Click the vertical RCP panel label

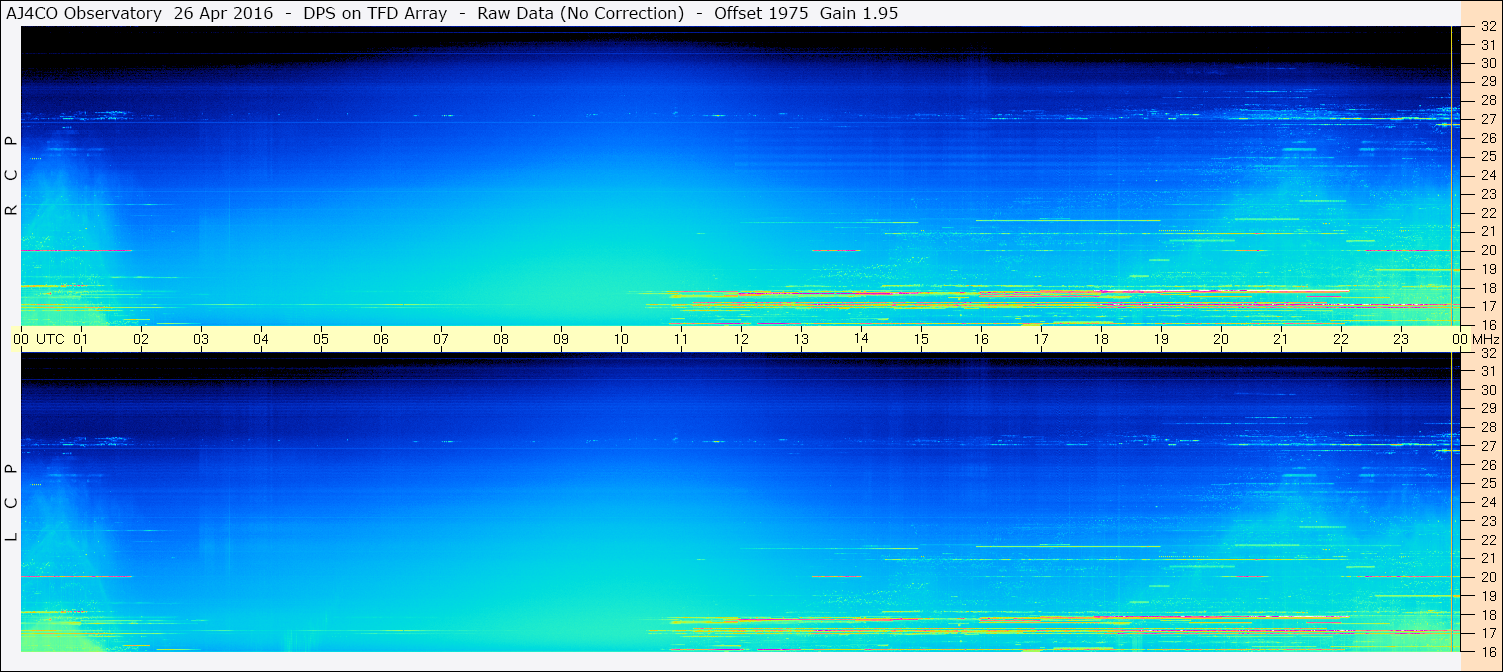11,176
